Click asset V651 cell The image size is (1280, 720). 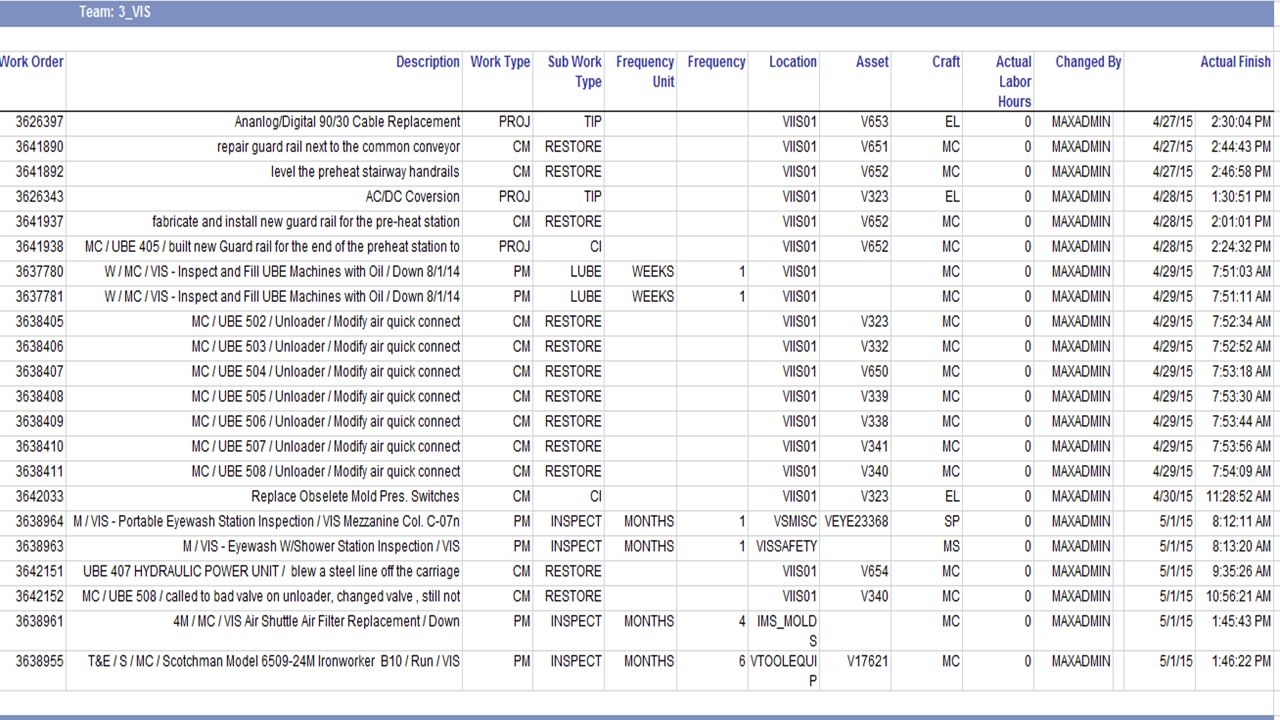(875, 147)
